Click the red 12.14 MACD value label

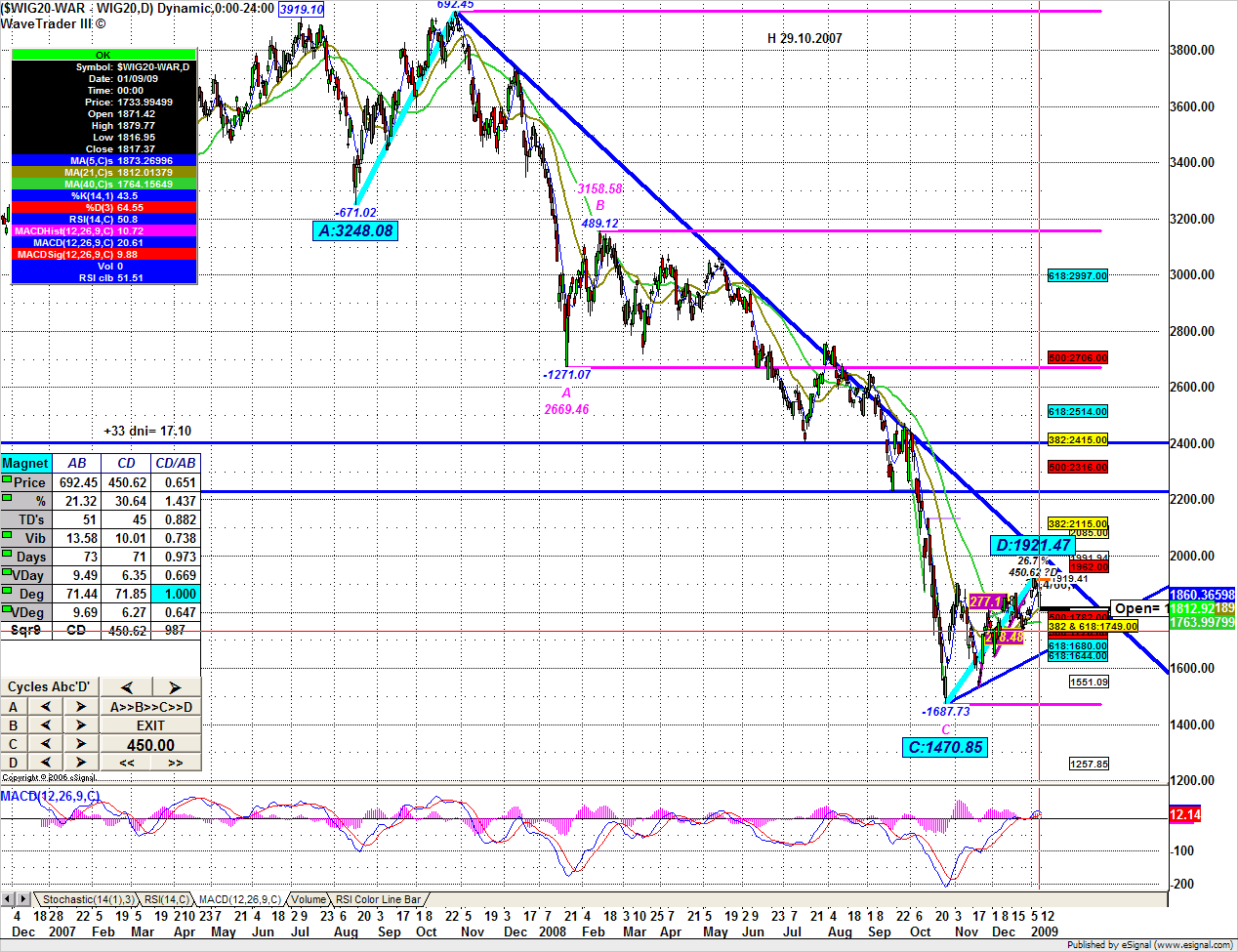tap(1184, 814)
